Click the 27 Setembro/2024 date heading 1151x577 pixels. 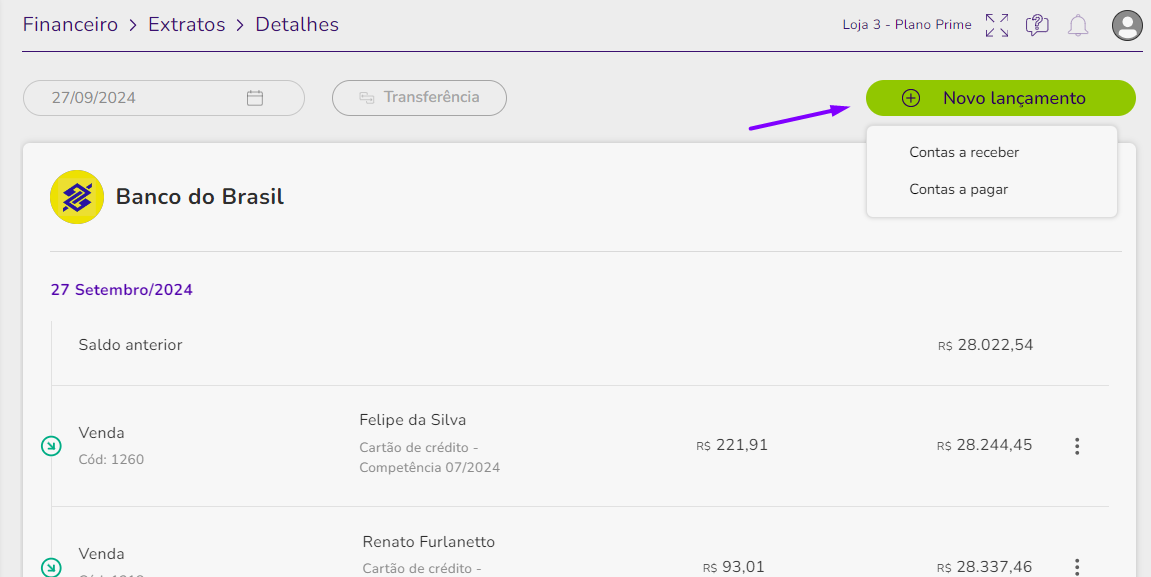(x=122, y=289)
